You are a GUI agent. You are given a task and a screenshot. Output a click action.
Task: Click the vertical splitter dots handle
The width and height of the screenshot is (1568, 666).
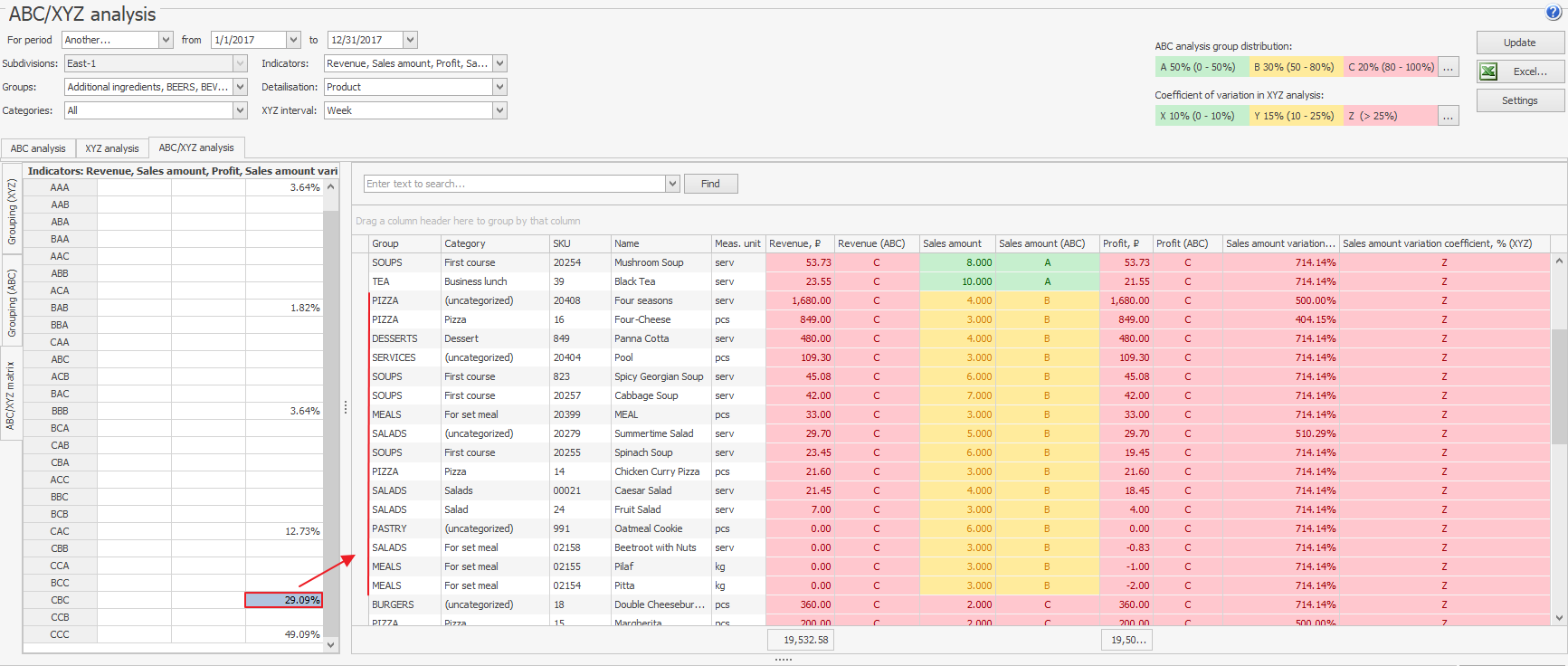[x=346, y=408]
